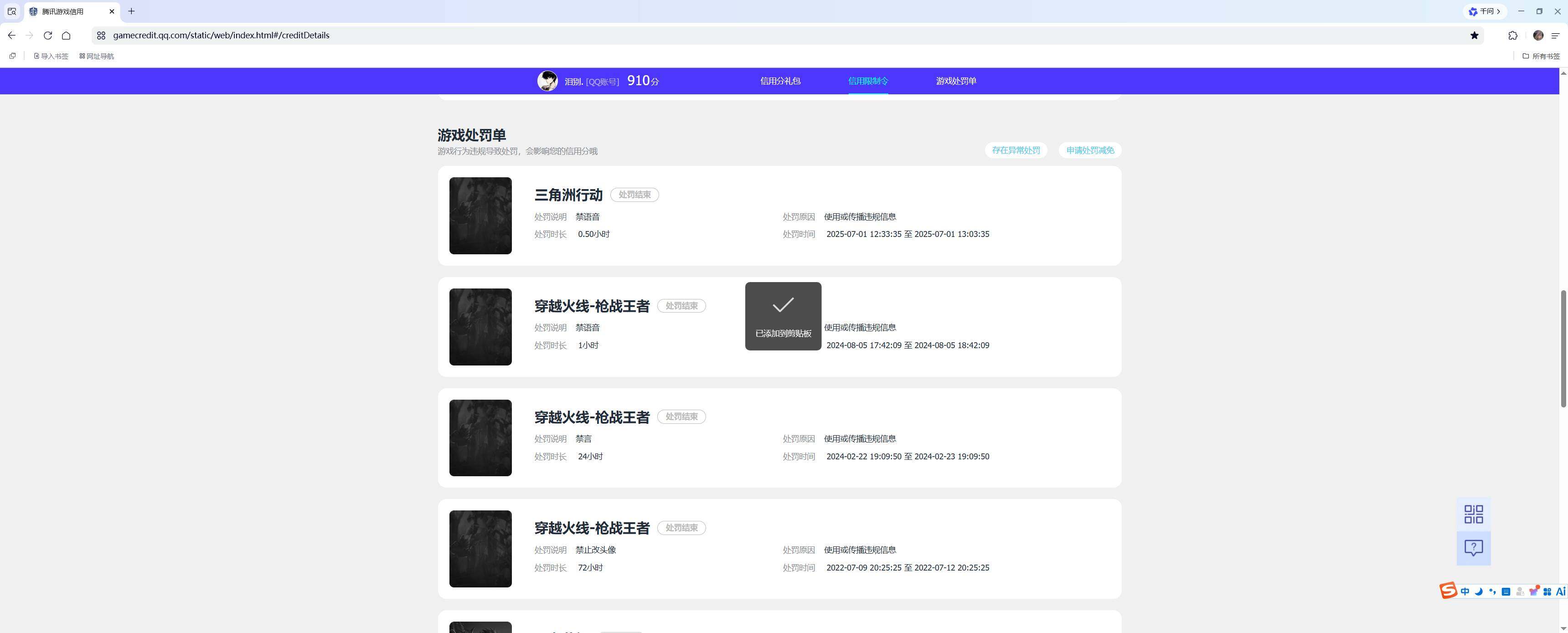Open the 千问 assistant button
Screen dimensions: 1568x633
click(x=1484, y=11)
